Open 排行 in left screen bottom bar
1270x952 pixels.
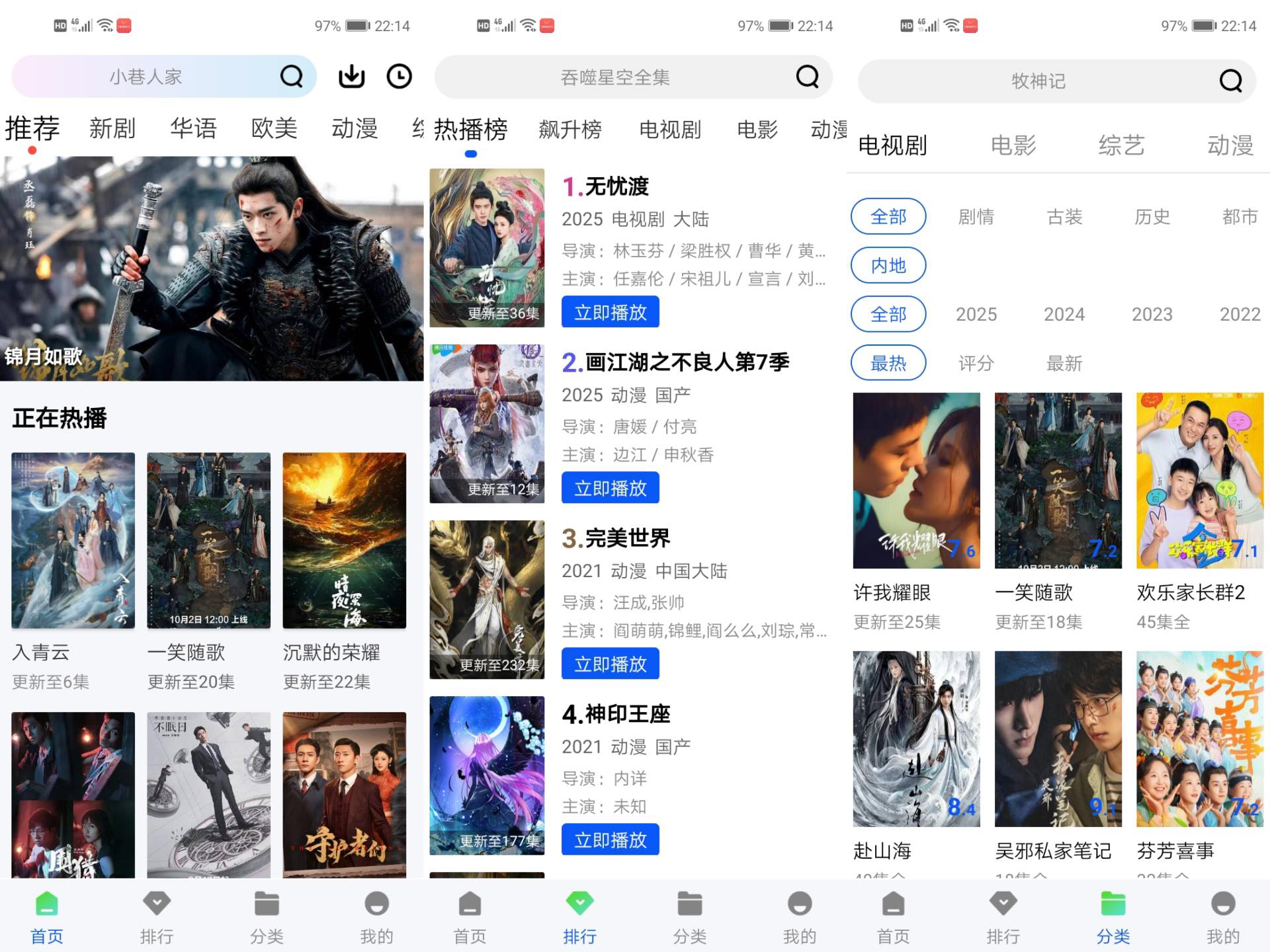157,918
